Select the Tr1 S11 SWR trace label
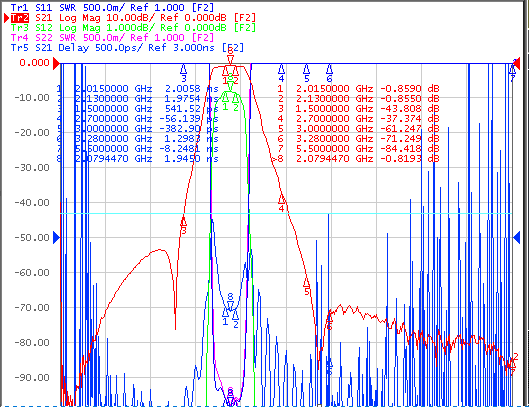529x407 pixels. point(112,7)
